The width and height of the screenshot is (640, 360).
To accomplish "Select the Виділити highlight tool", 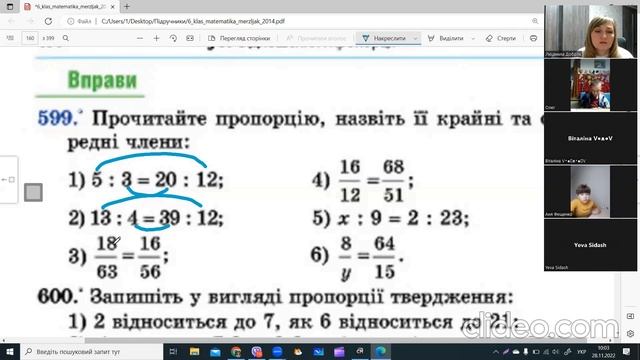I will 445,38.
